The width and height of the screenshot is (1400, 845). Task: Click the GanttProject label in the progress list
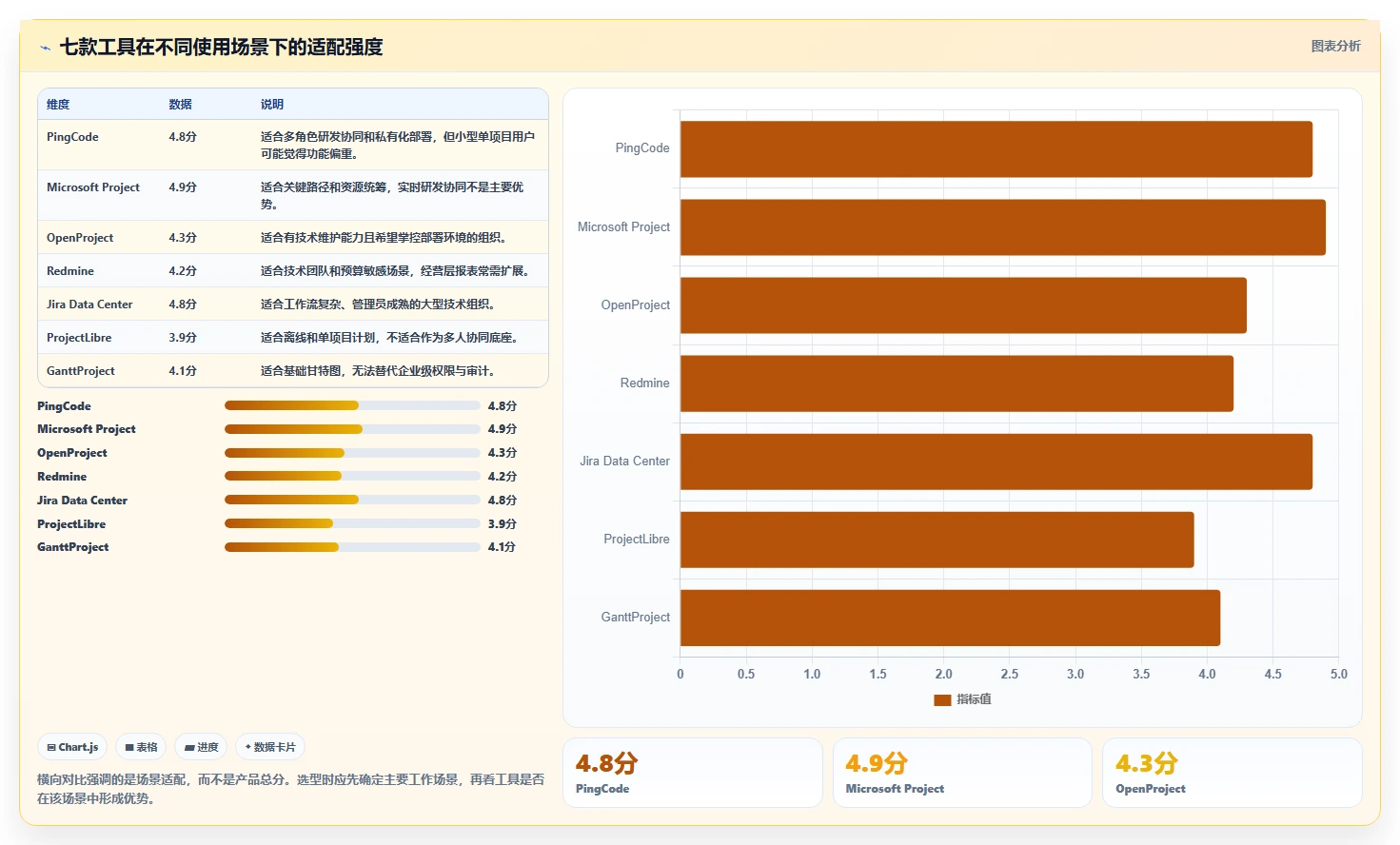[73, 547]
